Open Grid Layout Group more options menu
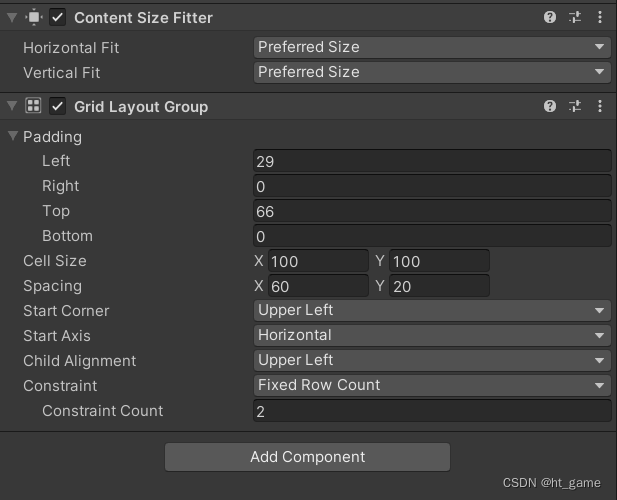Image resolution: width=617 pixels, height=500 pixels. 600,106
